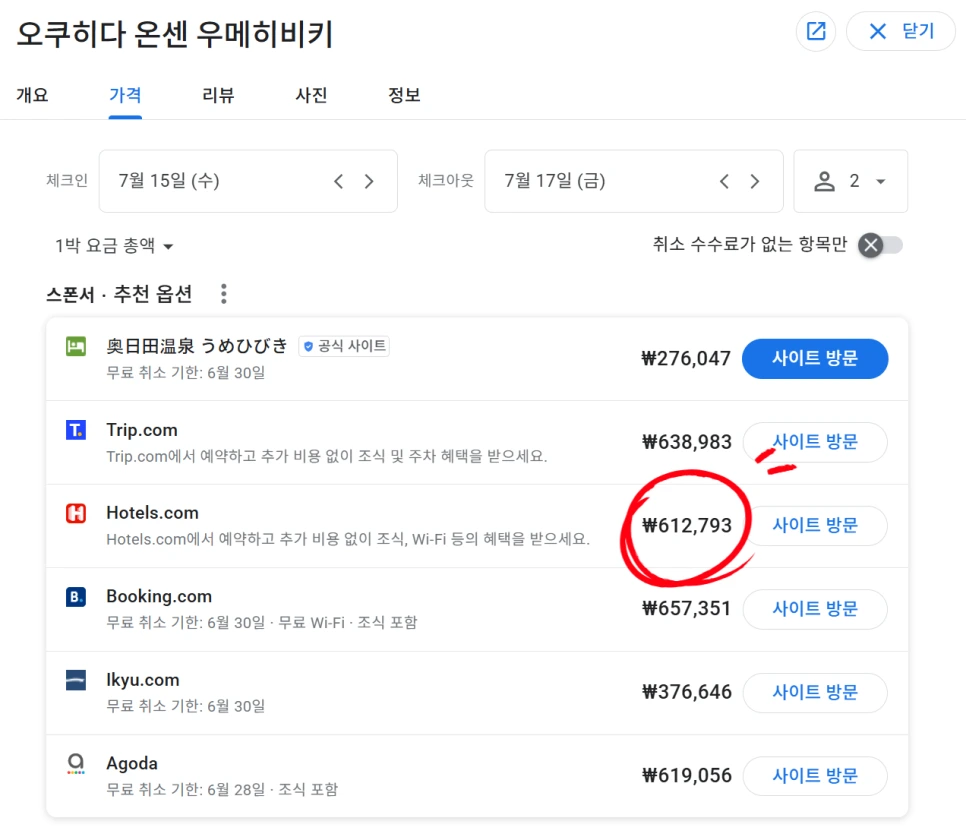Open hotel page in new window icon
The width and height of the screenshot is (966, 840).
pyautogui.click(x=816, y=31)
